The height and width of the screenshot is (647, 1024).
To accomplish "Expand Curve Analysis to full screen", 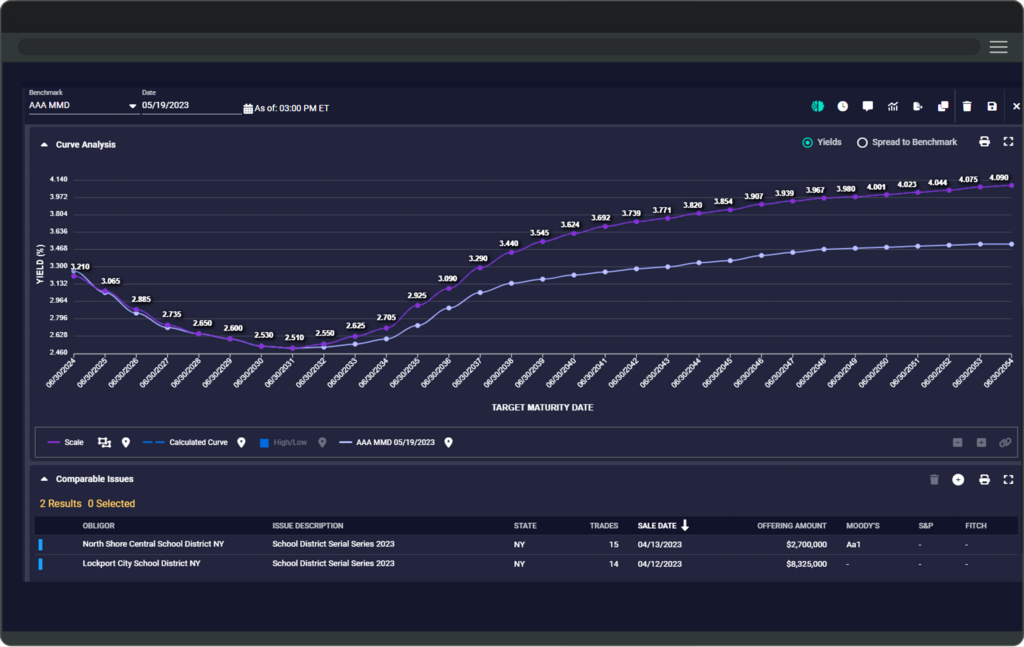I will (1009, 142).
